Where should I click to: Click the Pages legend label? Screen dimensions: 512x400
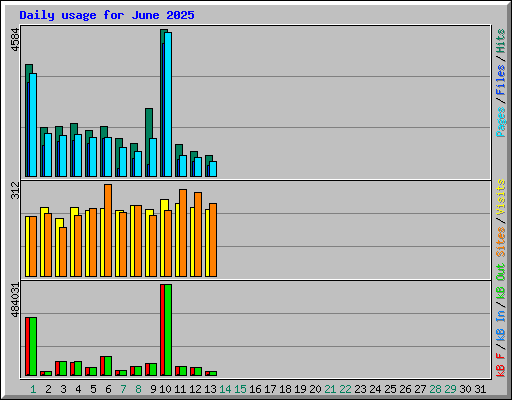(501, 122)
